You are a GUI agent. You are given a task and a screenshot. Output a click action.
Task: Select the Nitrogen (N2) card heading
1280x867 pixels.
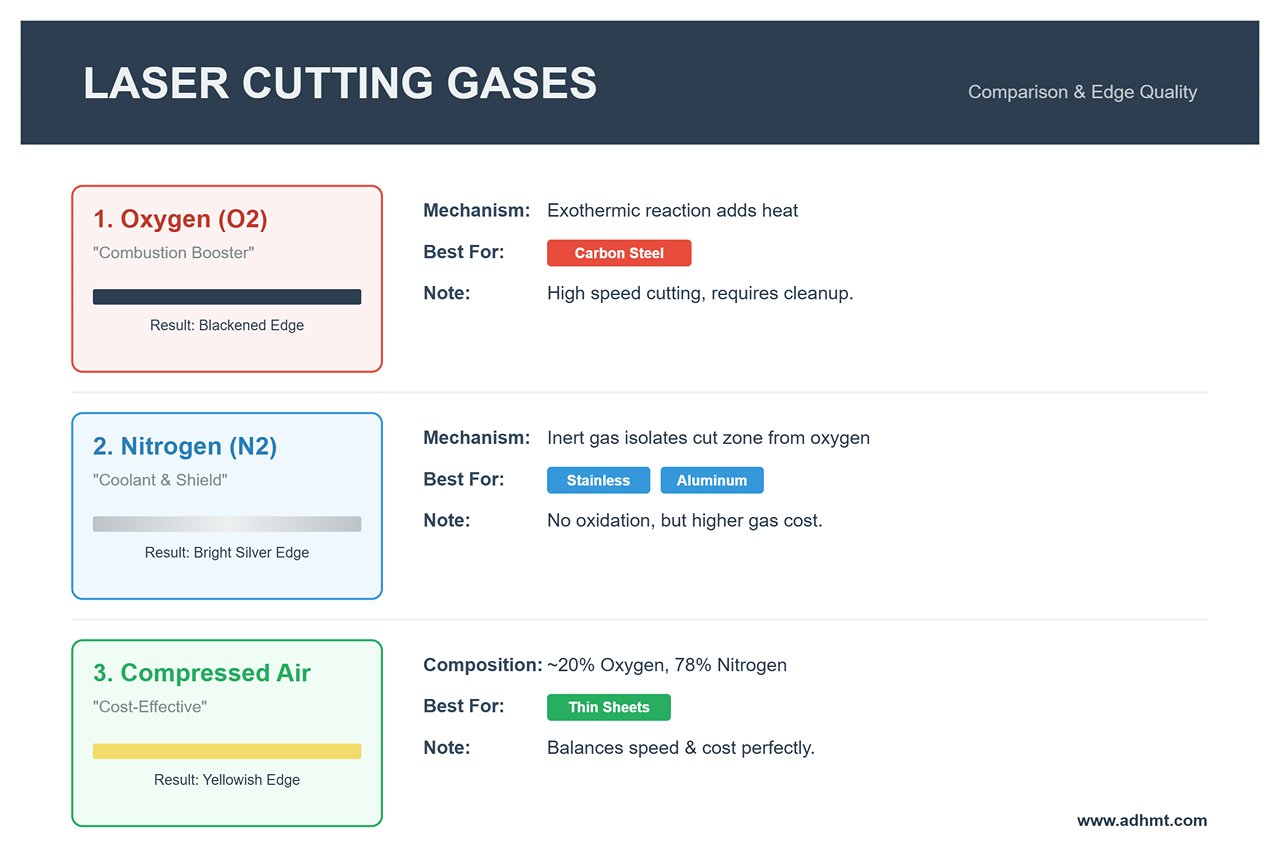point(185,446)
